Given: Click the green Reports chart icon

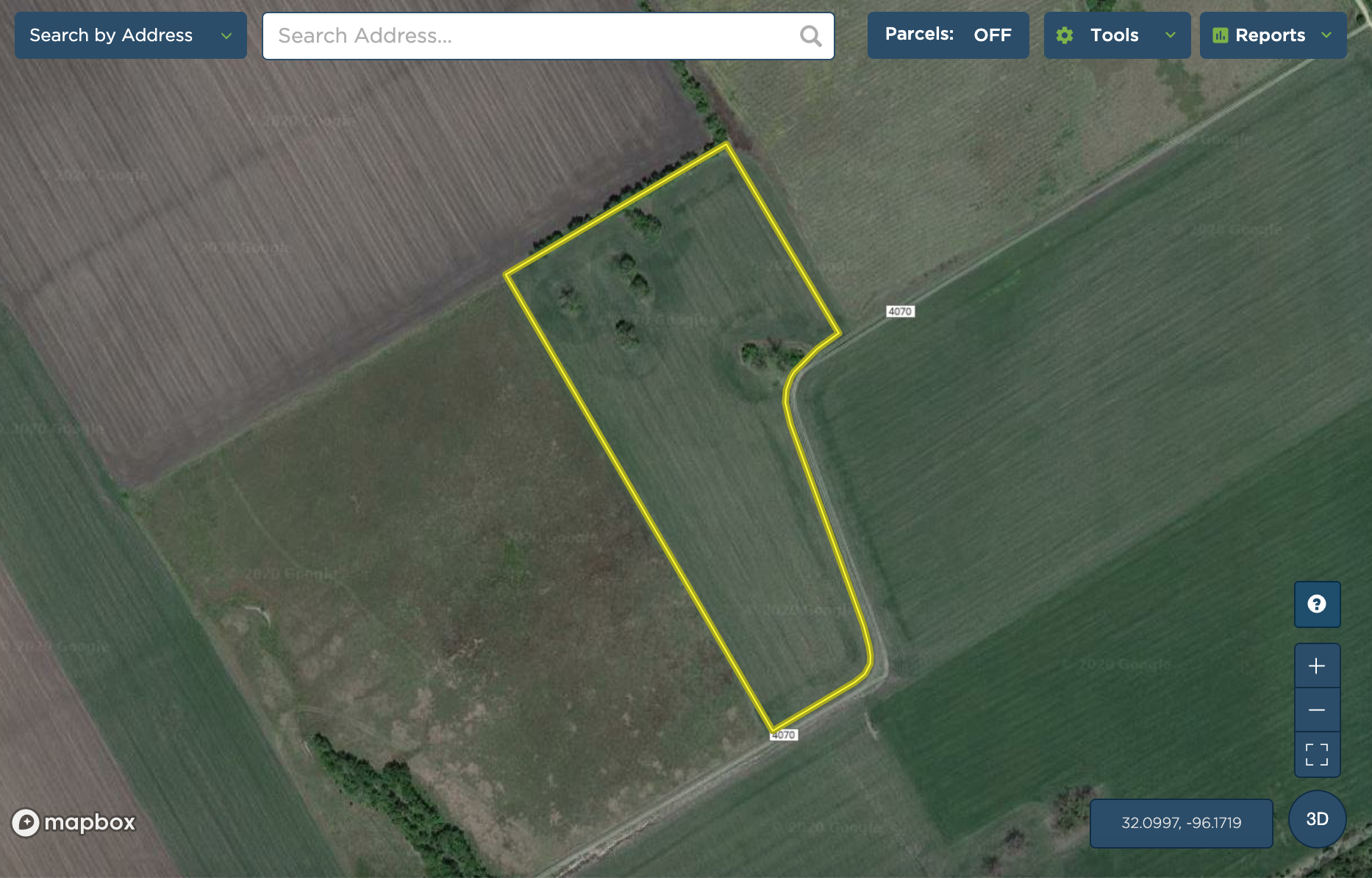Looking at the screenshot, I should coord(1220,35).
